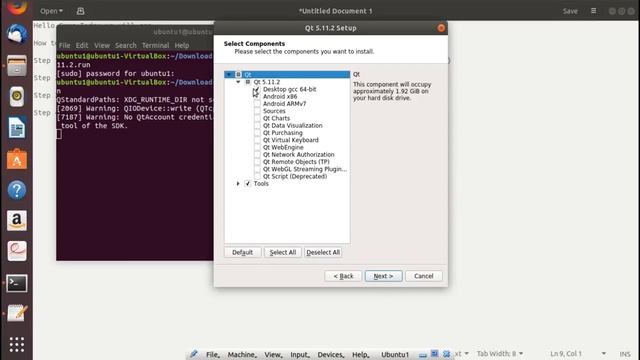The image size is (640, 360).
Task: Select the Qt WebGL Streaming Plugin row
Action: (305, 169)
